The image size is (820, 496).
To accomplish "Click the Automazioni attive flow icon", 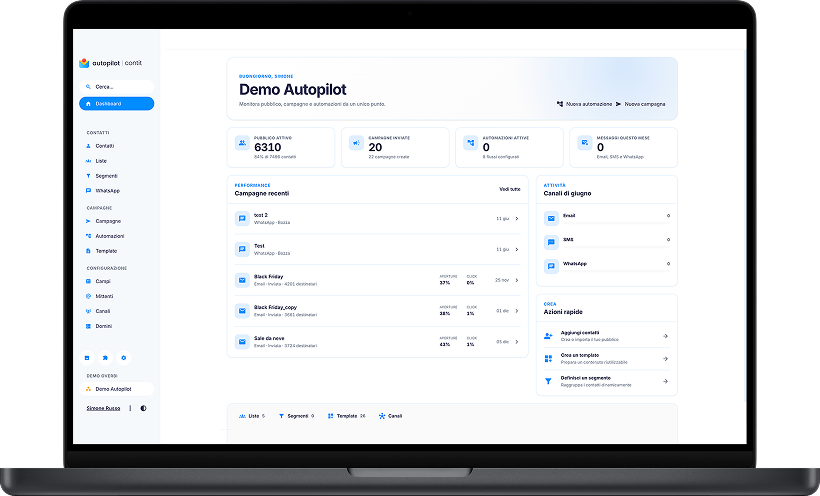I will pyautogui.click(x=471, y=143).
